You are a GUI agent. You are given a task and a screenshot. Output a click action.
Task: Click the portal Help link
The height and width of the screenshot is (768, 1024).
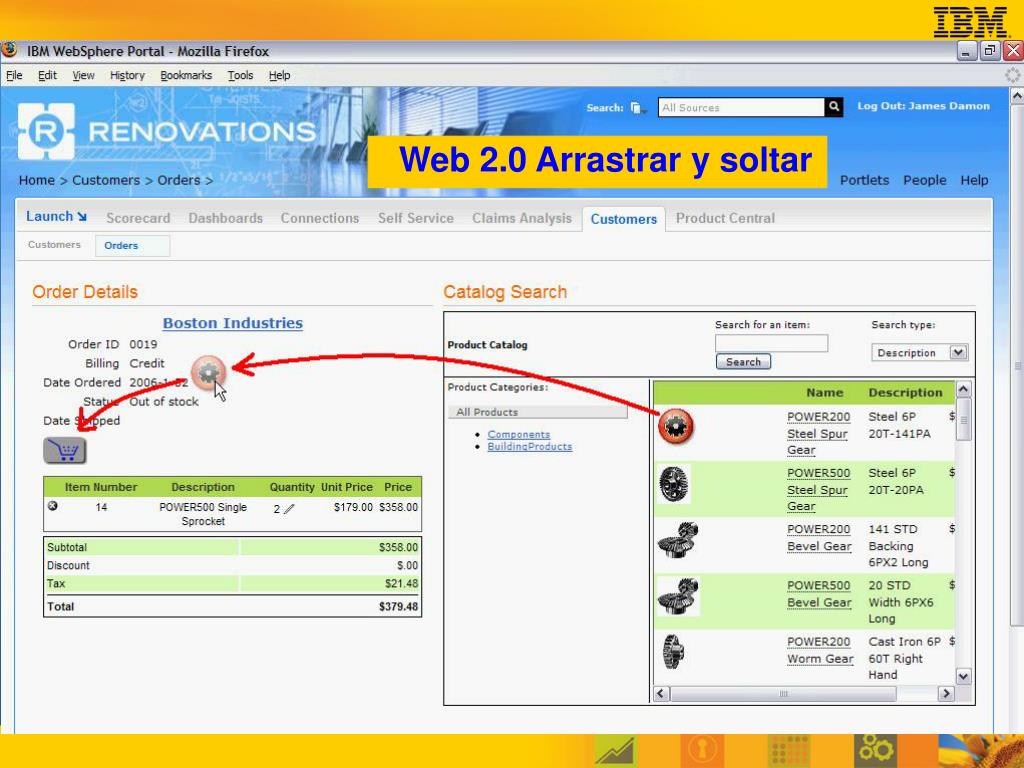tap(974, 180)
